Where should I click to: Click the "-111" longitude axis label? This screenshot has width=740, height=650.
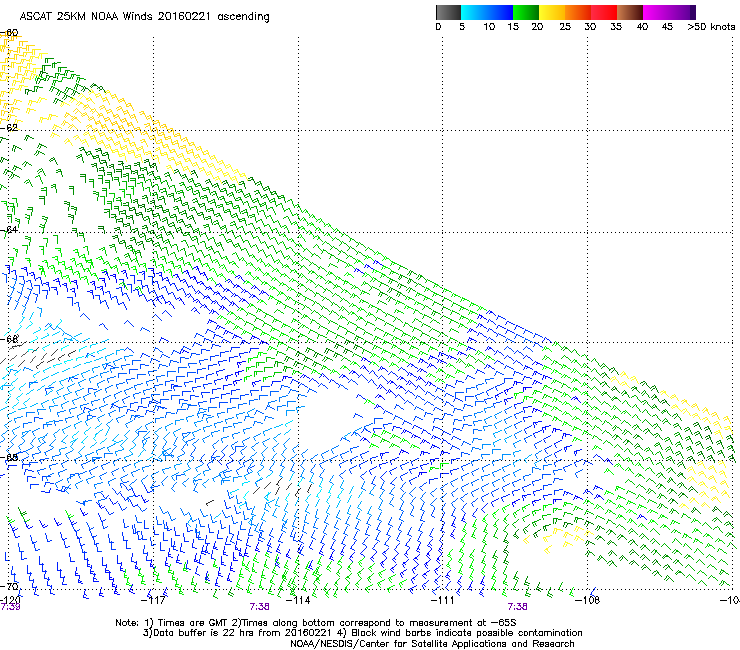pos(443,600)
